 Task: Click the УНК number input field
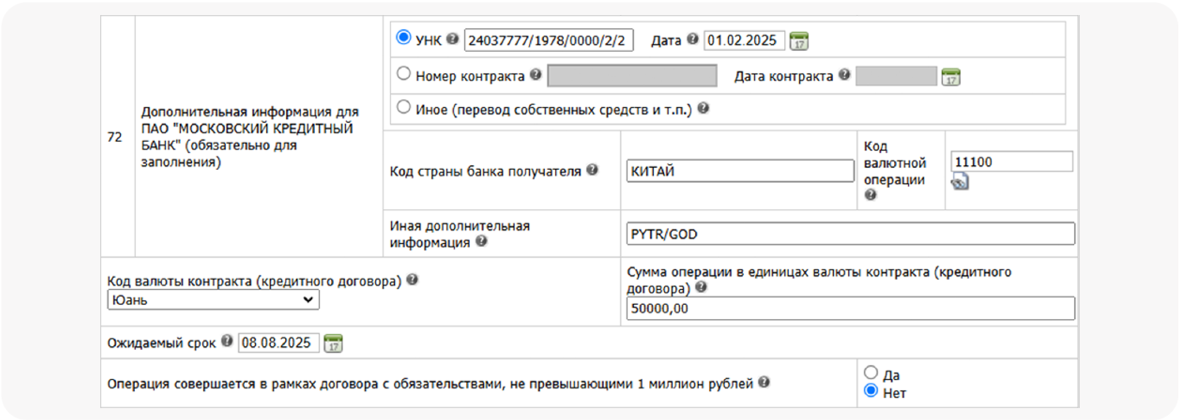tap(549, 41)
